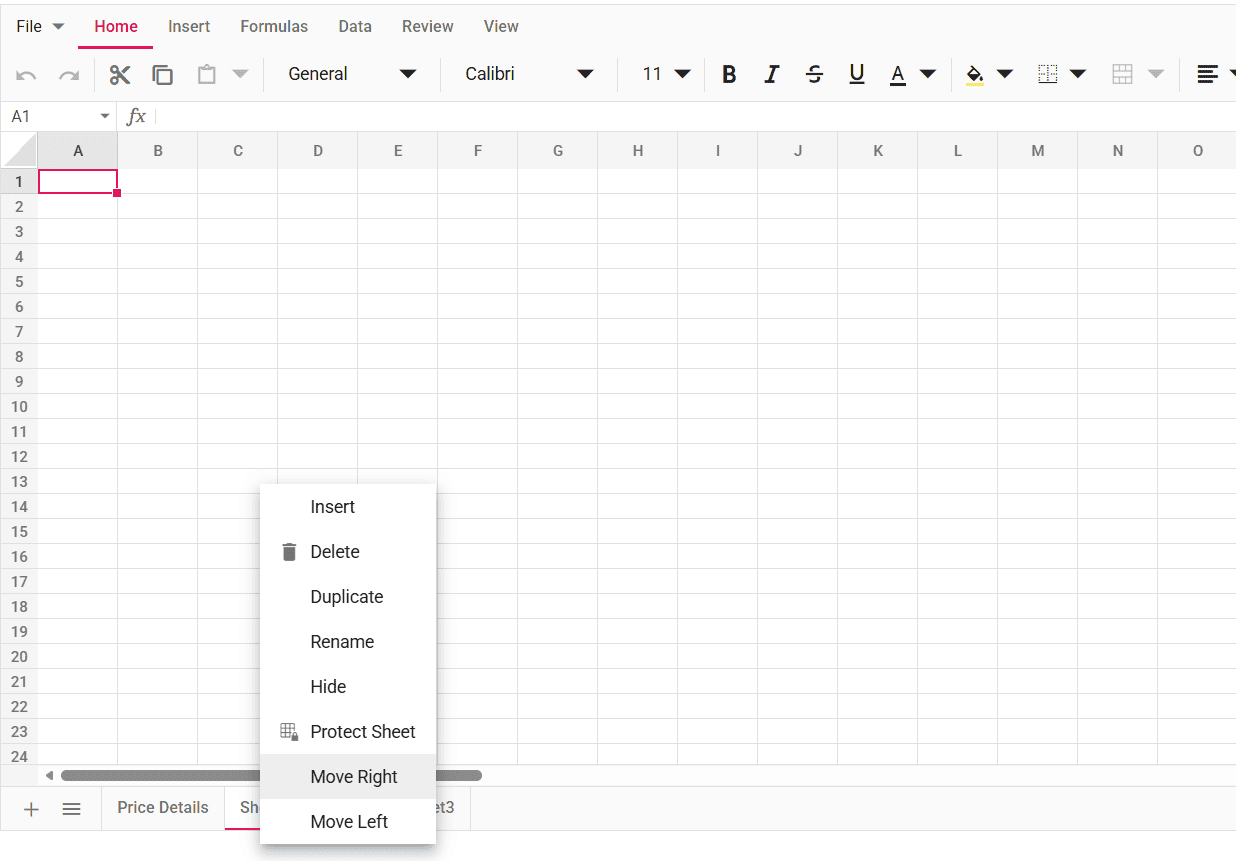The height and width of the screenshot is (861, 1236).
Task: Click the Borders icon
Action: point(1048,74)
